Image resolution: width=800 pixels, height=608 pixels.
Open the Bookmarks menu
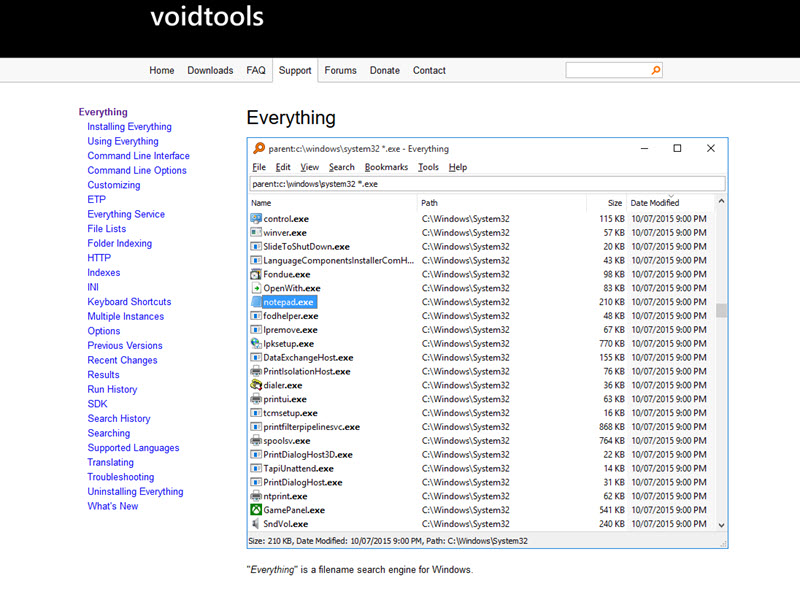click(386, 167)
